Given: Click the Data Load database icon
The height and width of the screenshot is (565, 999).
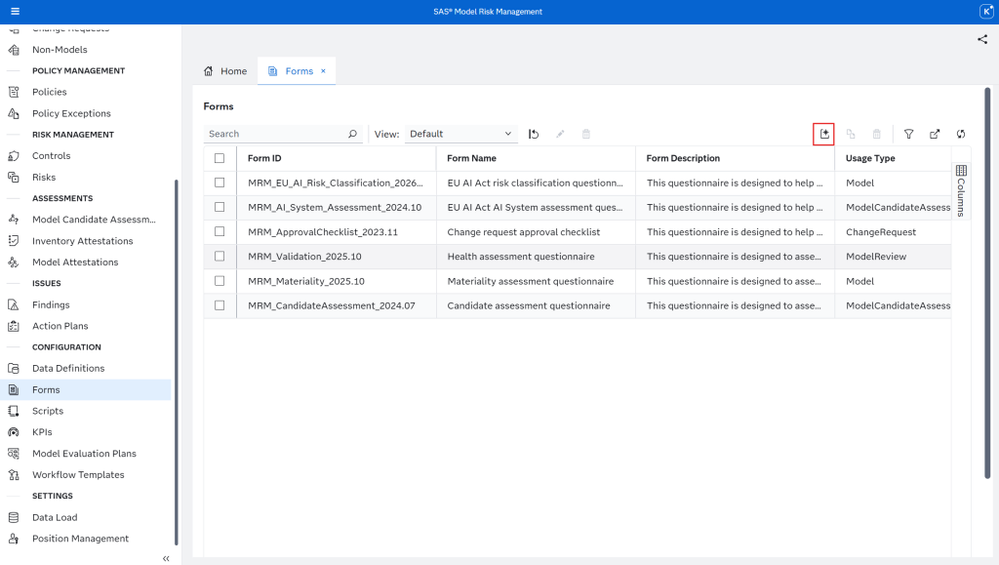Looking at the screenshot, I should [13, 517].
